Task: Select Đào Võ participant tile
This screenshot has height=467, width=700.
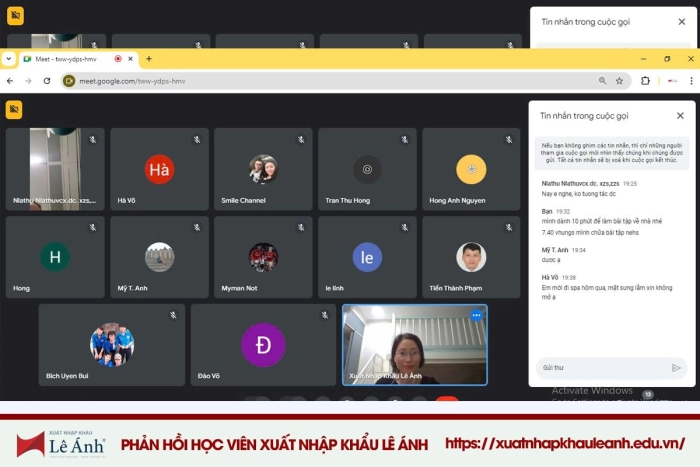Action: [x=263, y=345]
